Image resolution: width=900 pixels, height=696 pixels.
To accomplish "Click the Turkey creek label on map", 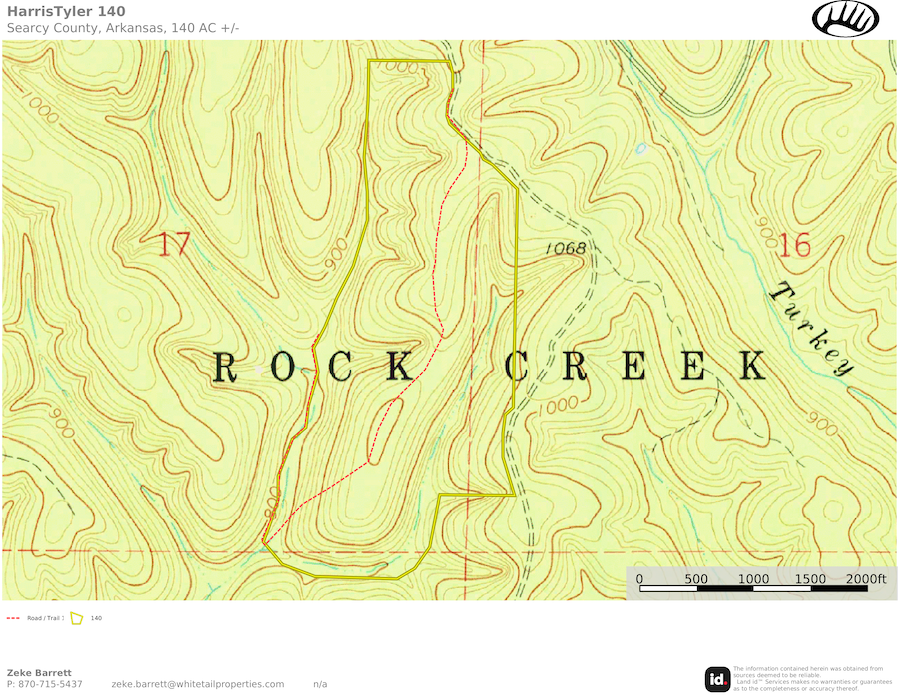I will (812, 329).
